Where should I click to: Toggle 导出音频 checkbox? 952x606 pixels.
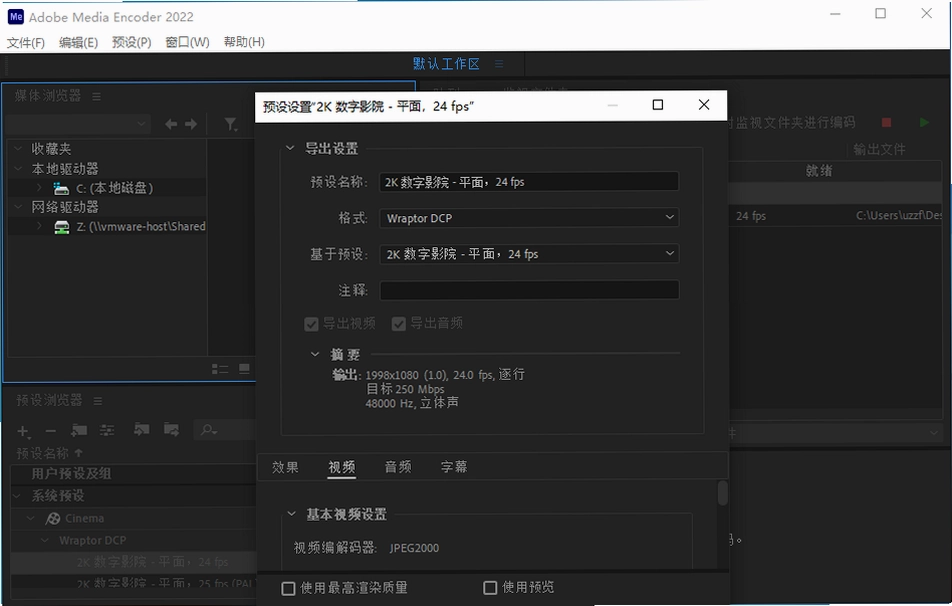399,324
